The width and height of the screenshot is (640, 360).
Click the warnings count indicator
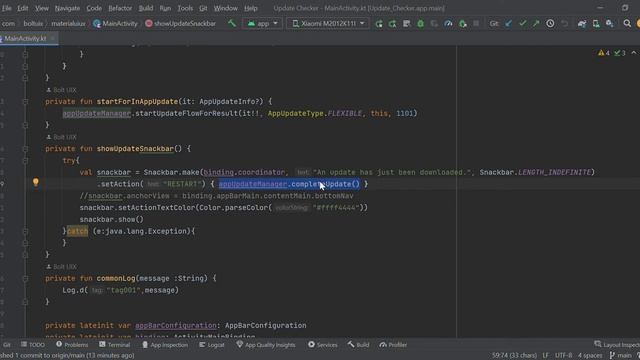(604, 53)
